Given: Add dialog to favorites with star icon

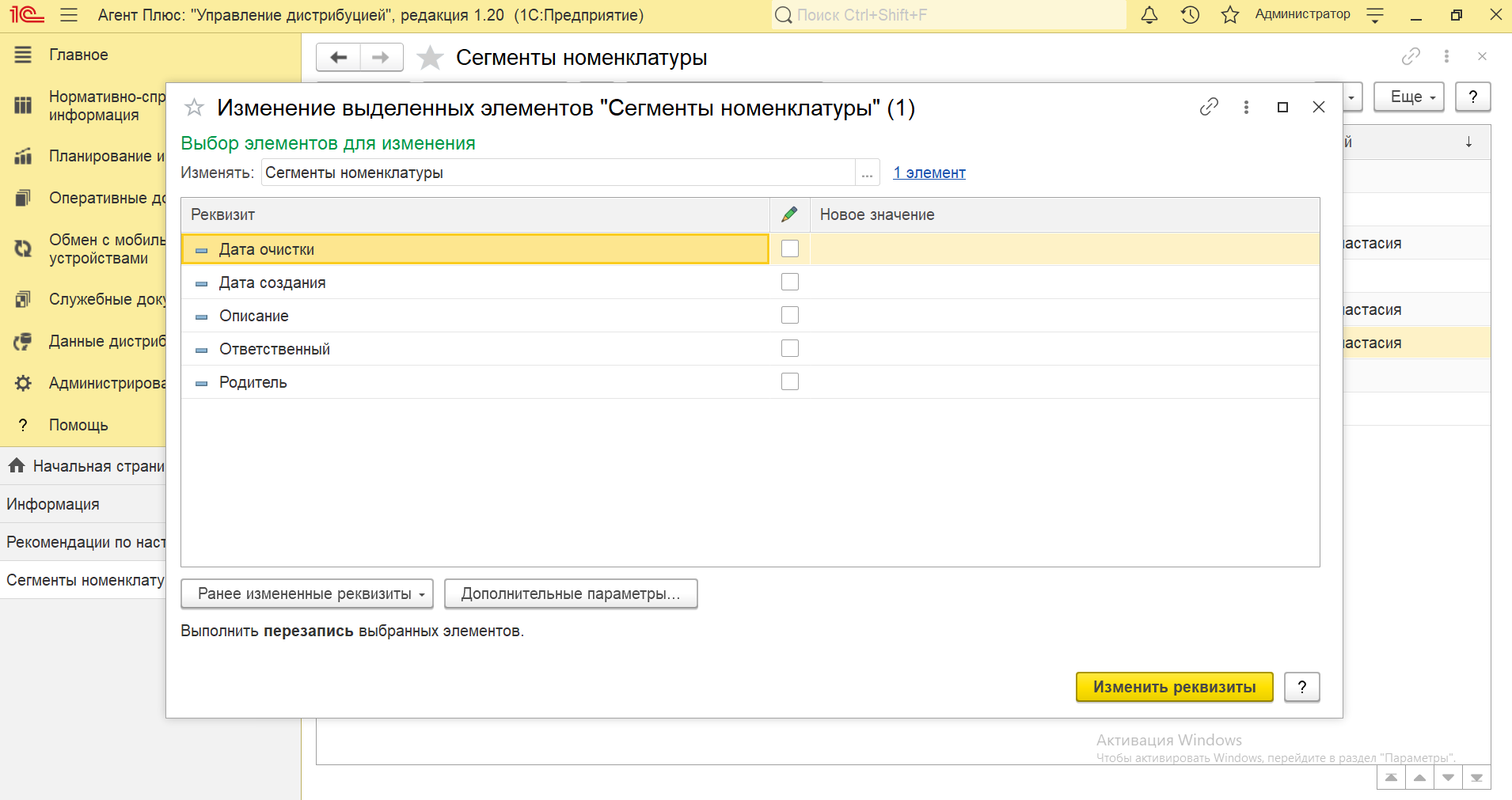Looking at the screenshot, I should (x=194, y=108).
